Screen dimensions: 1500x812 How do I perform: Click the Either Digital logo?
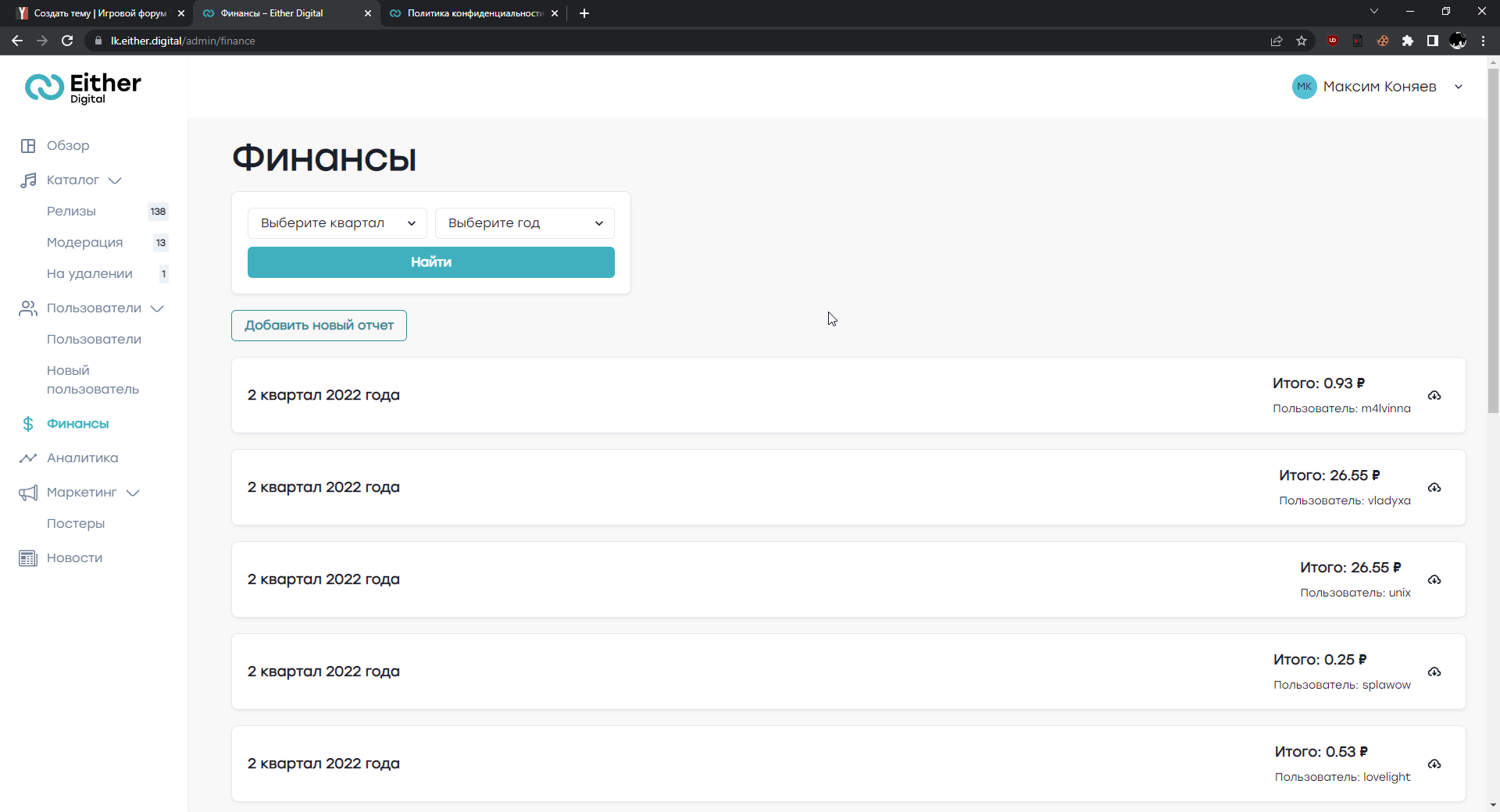tap(83, 87)
